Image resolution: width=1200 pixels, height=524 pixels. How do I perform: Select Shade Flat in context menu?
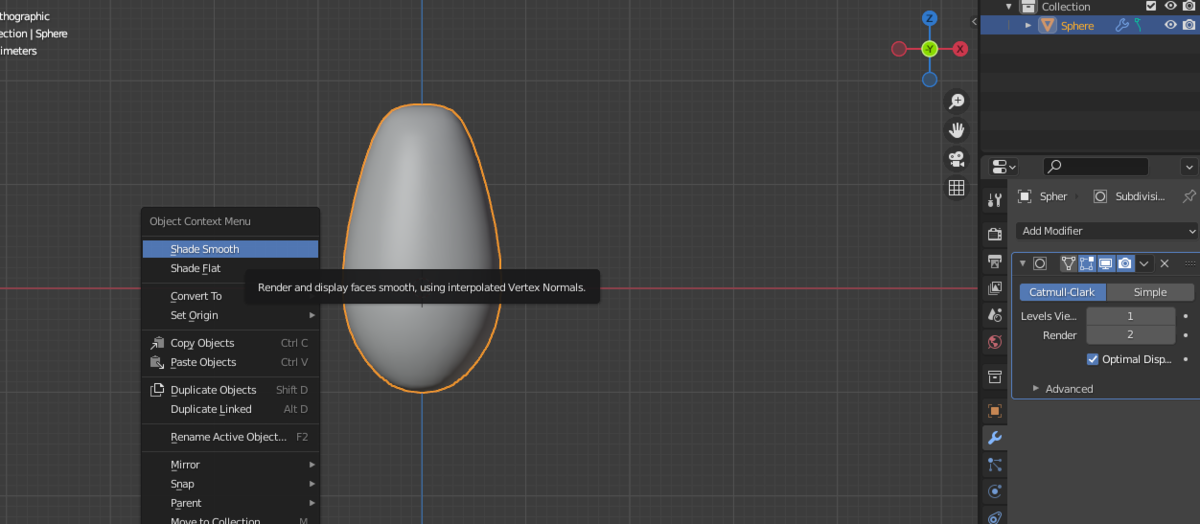pyautogui.click(x=230, y=268)
